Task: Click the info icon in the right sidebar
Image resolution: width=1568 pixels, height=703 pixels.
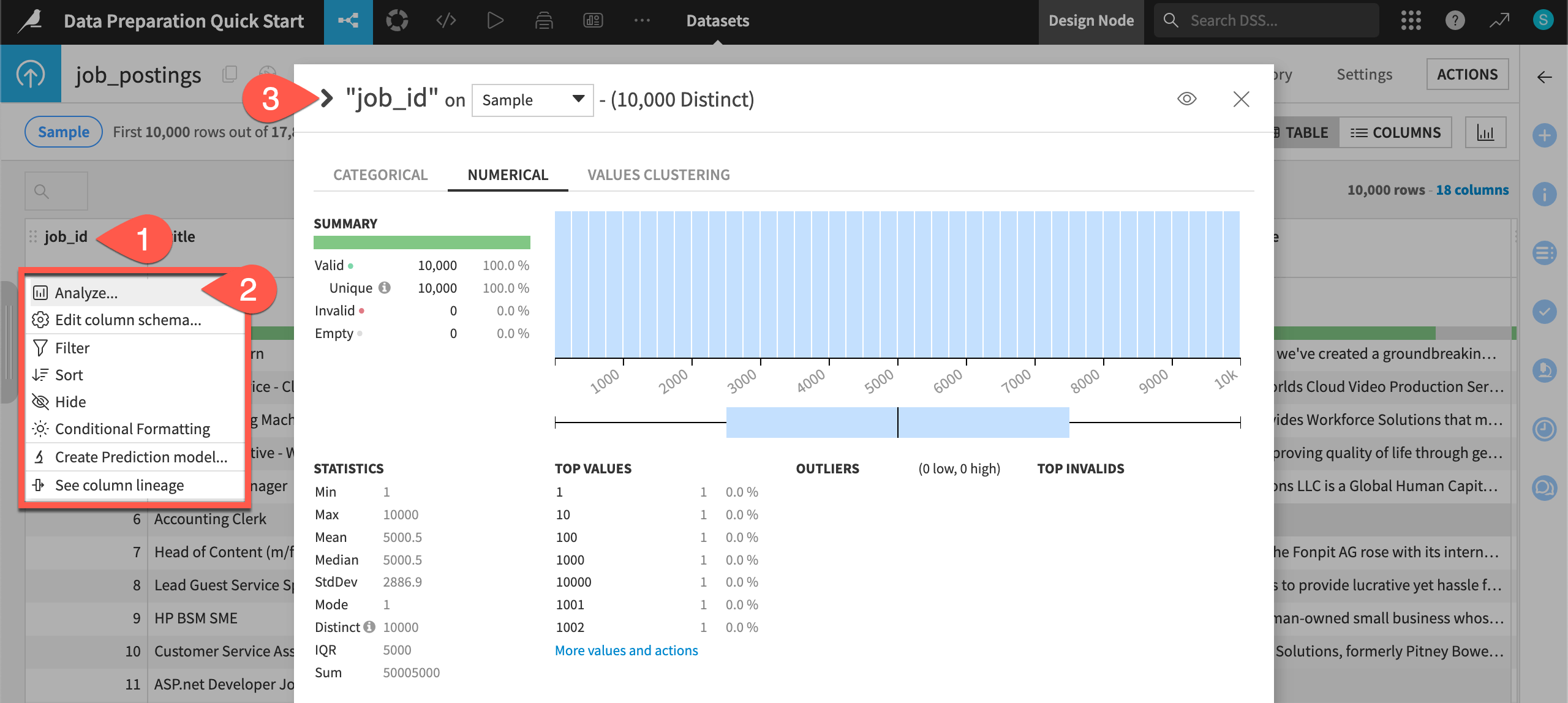Action: [1545, 194]
